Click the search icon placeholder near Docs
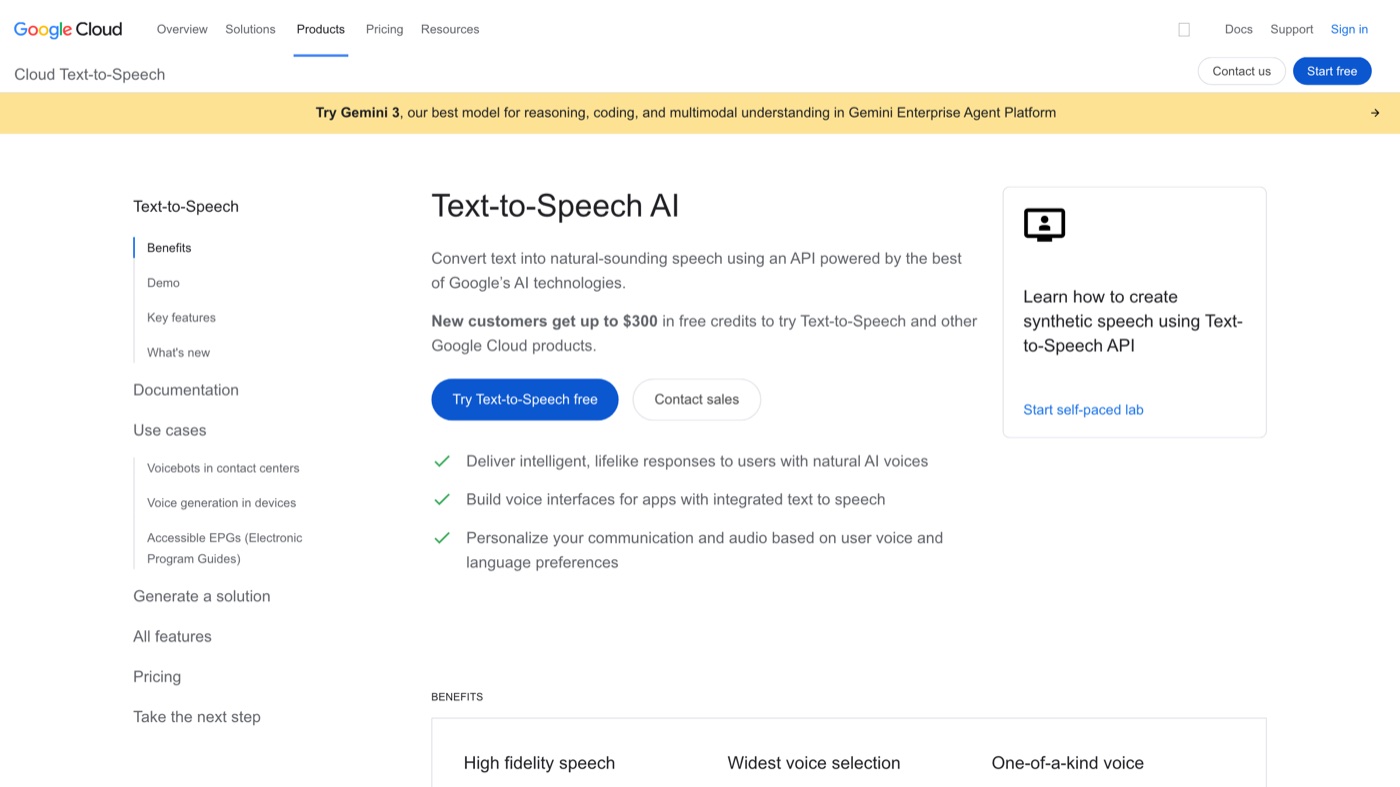 tap(1184, 30)
